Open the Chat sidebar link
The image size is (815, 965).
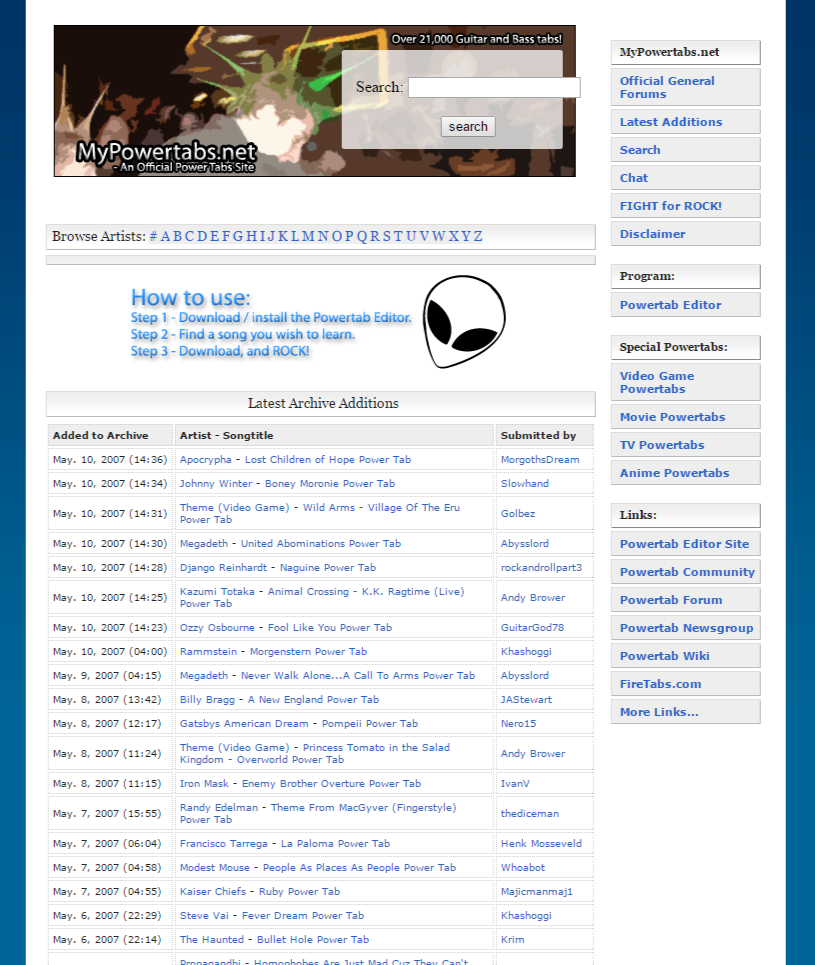click(x=634, y=178)
